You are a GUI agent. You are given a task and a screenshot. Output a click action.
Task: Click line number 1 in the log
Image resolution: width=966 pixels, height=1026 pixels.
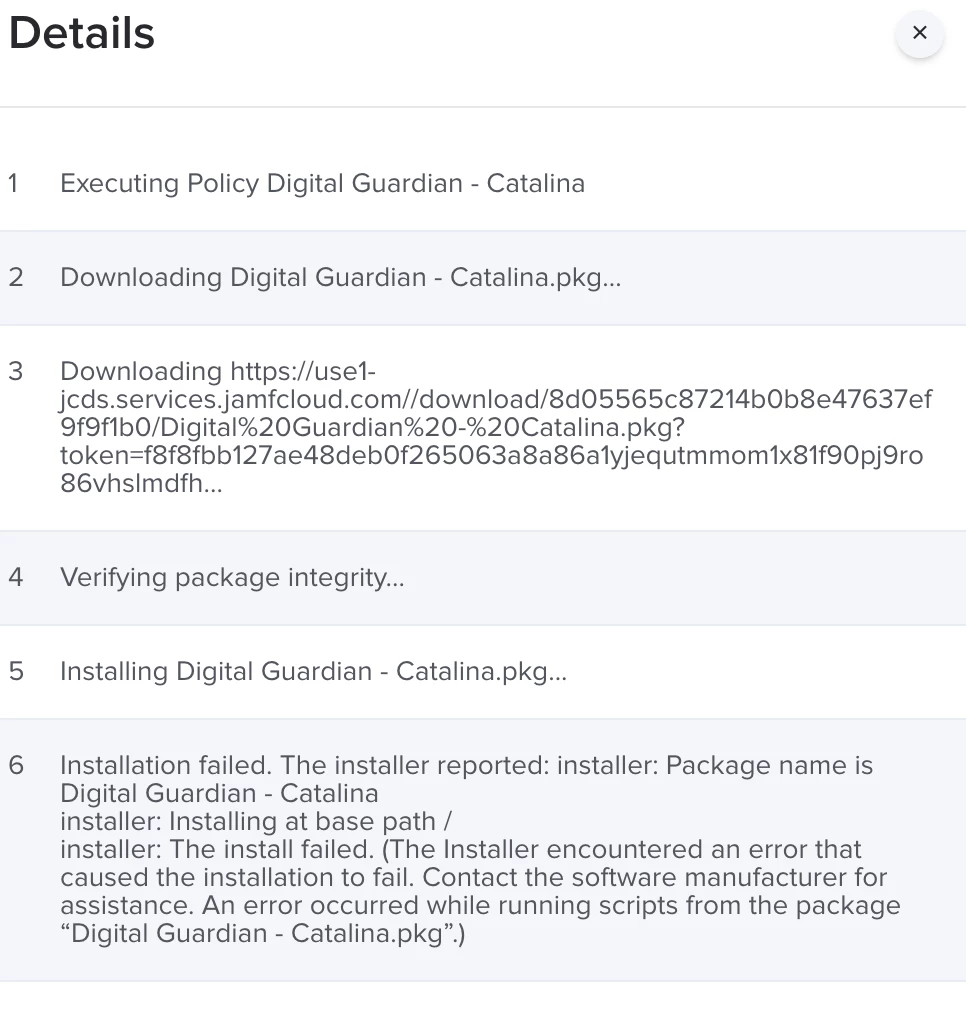tap(14, 184)
